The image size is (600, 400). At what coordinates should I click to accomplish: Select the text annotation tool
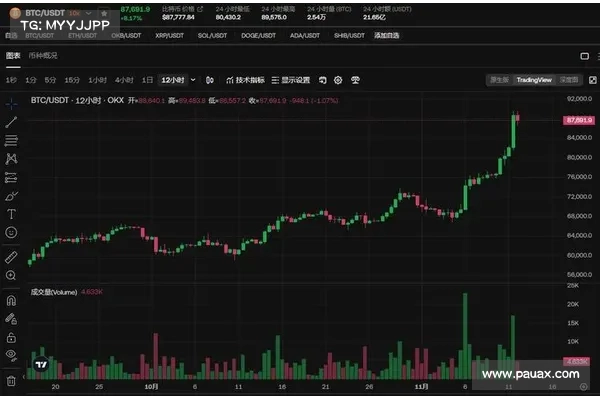coord(11,214)
